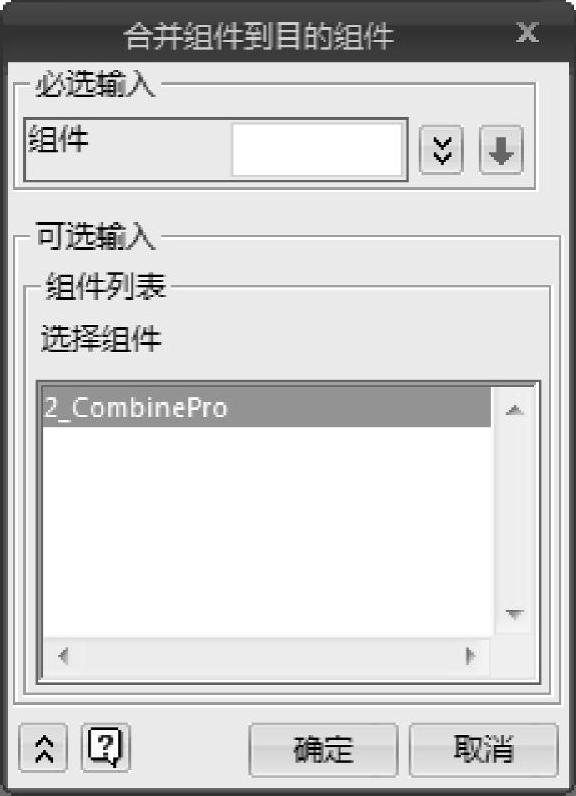This screenshot has height=796, width=576.
Task: Click the list's scroll left arrow
Action: tap(63, 656)
